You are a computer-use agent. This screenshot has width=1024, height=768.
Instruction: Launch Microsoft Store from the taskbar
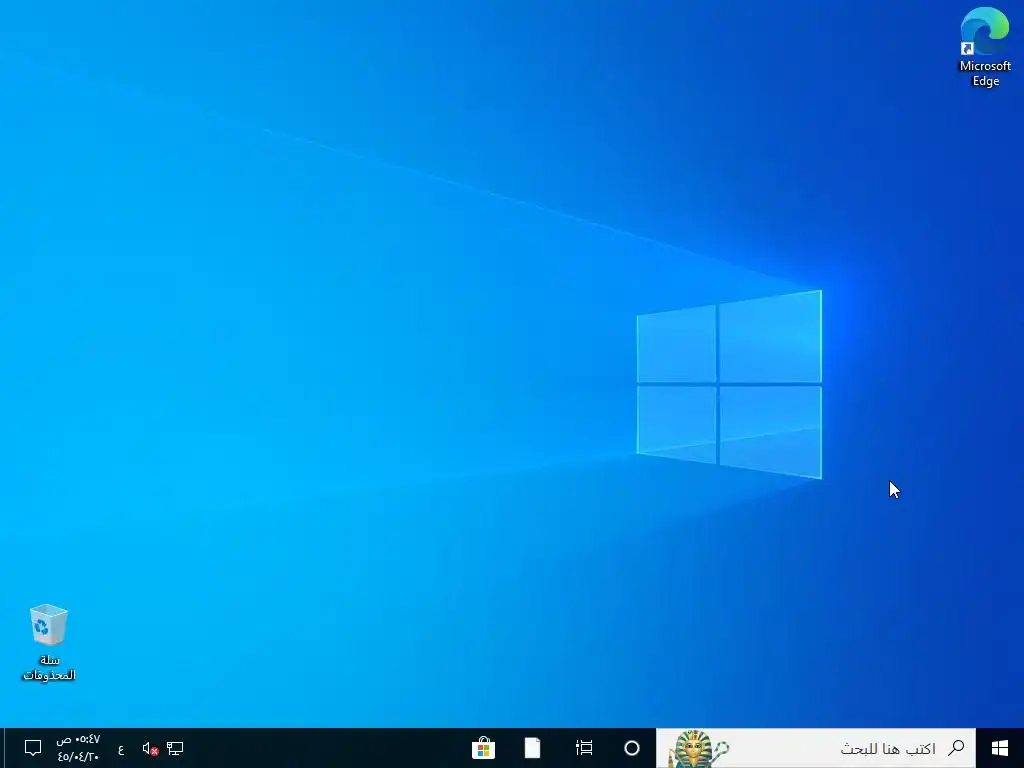[483, 748]
